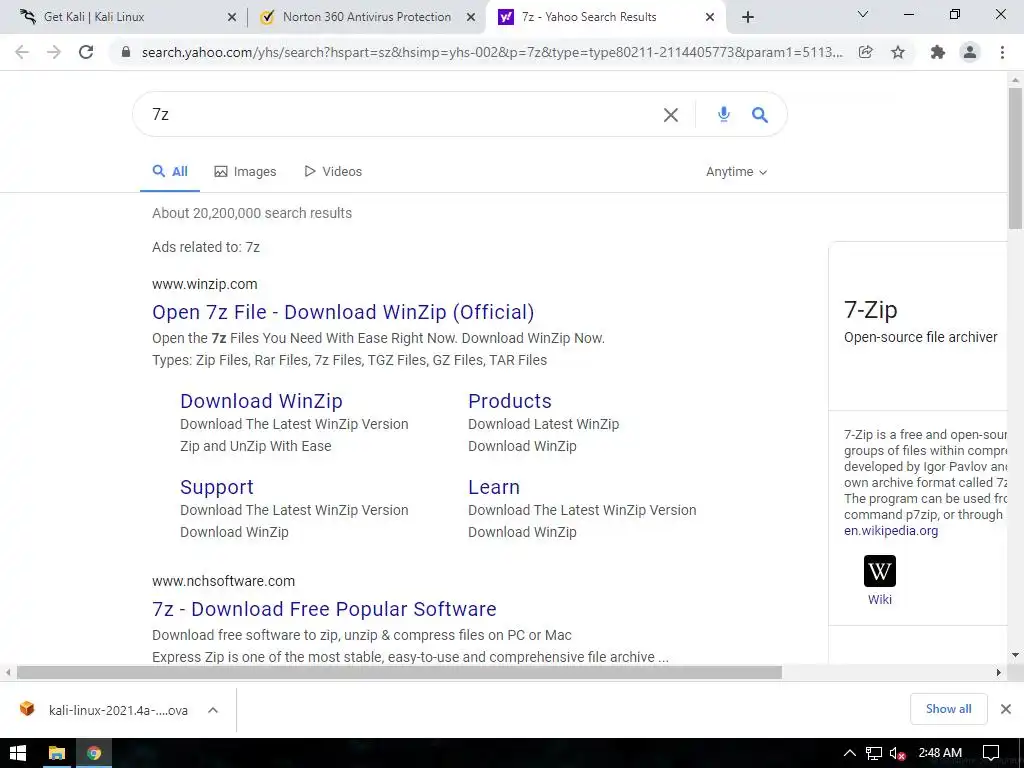This screenshot has height=768, width=1024.
Task: Click the 7-Zip panel title
Action: point(871,310)
